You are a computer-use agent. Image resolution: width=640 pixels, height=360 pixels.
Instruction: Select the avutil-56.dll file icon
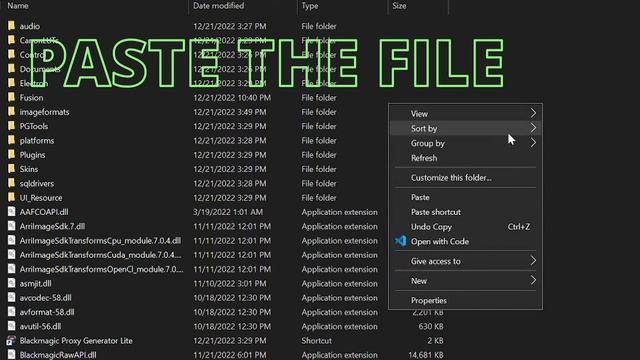[11, 326]
